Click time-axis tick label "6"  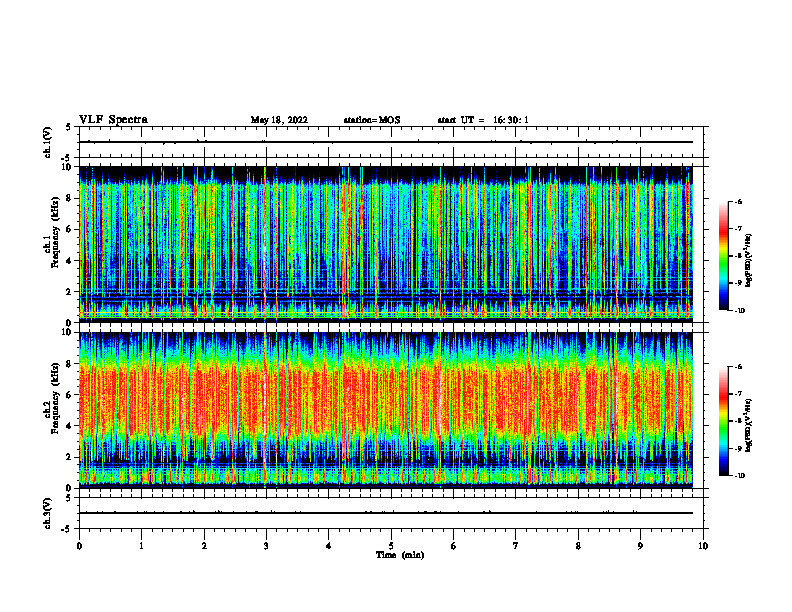tap(454, 546)
